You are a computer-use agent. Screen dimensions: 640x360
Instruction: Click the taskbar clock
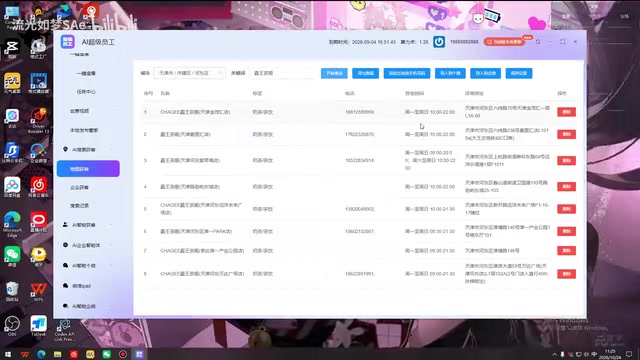pos(610,354)
